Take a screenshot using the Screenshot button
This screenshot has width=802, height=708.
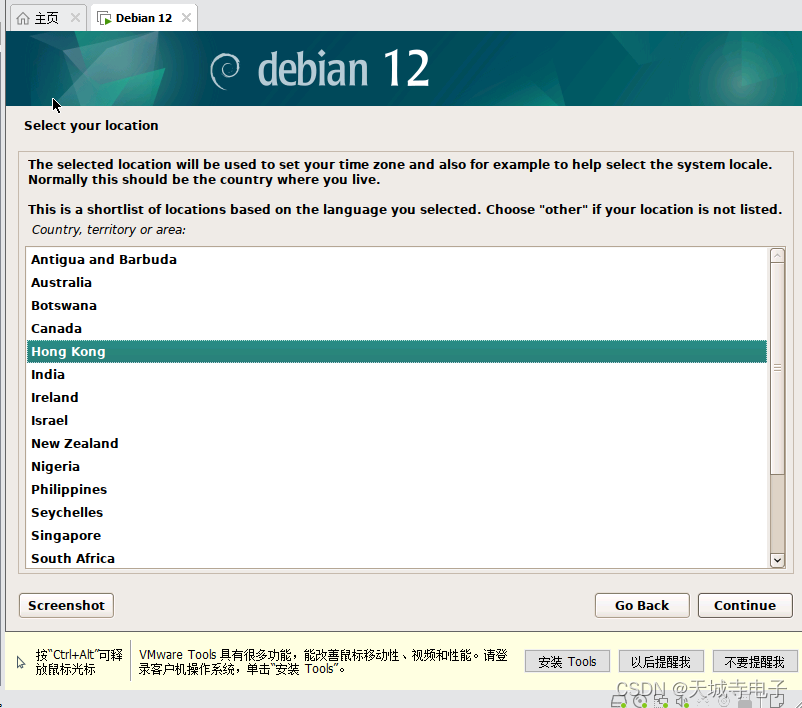pos(65,605)
